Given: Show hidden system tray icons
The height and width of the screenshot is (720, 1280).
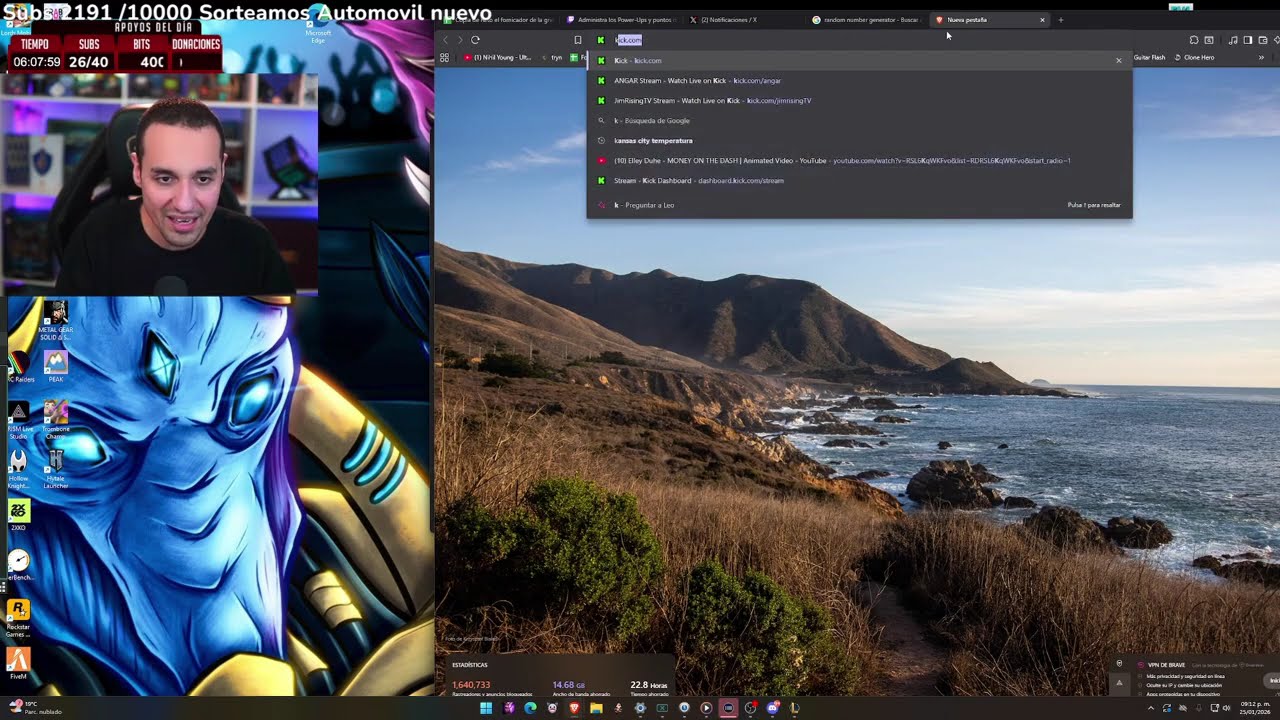Looking at the screenshot, I should (x=1151, y=708).
